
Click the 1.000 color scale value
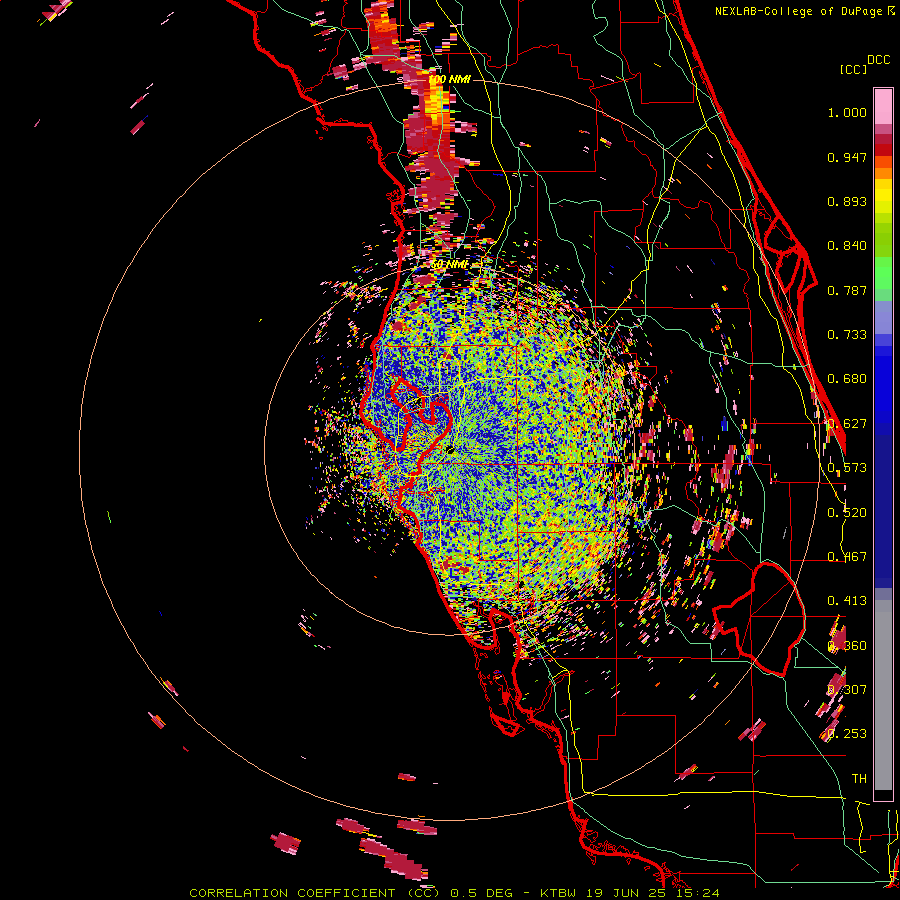[x=847, y=113]
